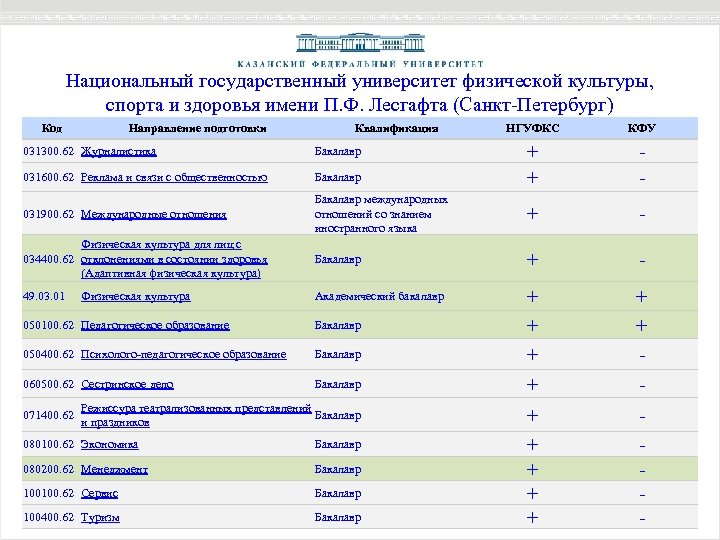Open the Психолого-педагогическое образование link
Screen dimensions: 720x540
[x=184, y=354]
